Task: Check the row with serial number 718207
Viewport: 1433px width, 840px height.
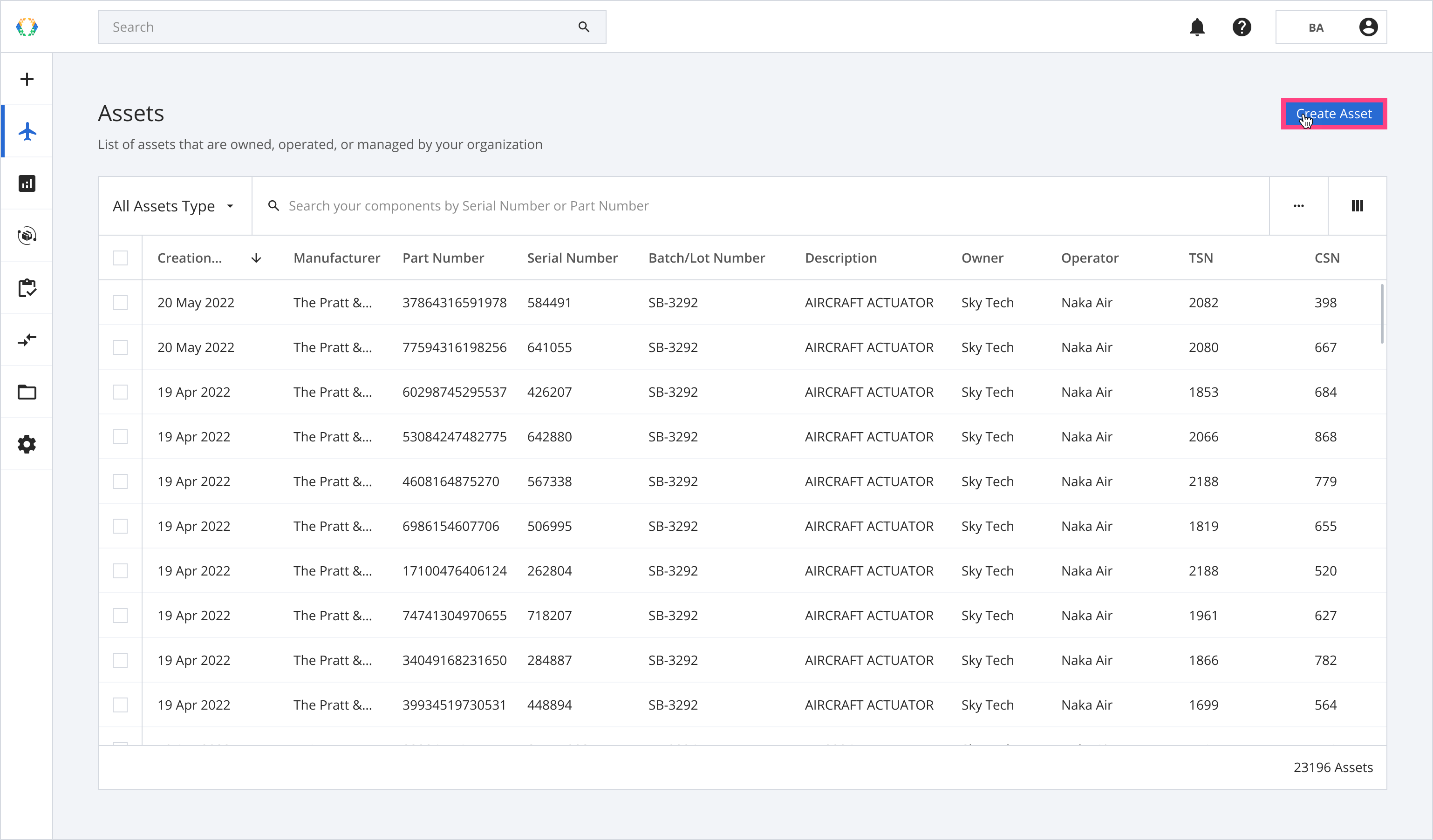Action: [x=120, y=616]
